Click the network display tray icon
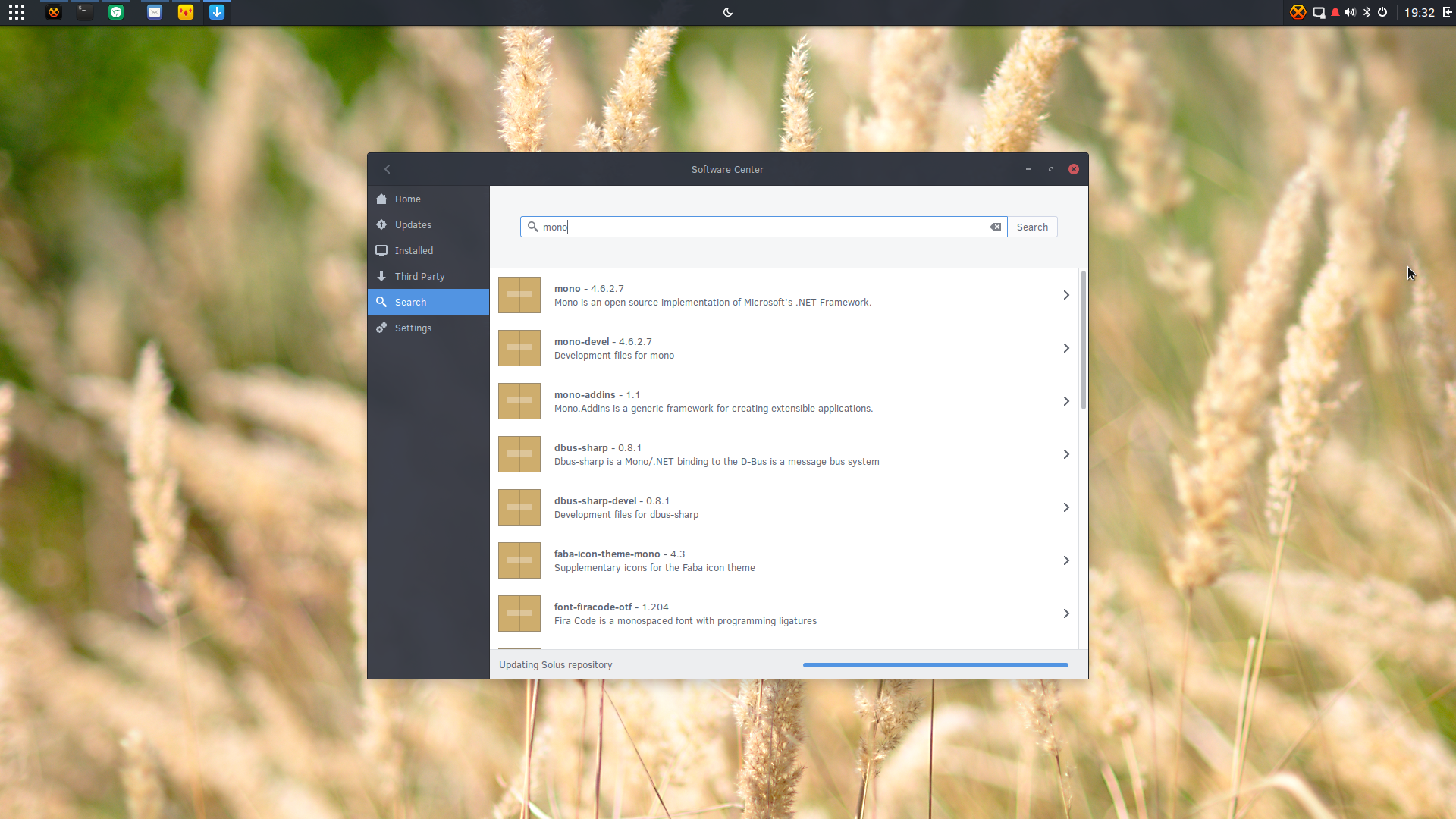The image size is (1456, 819). [1319, 12]
